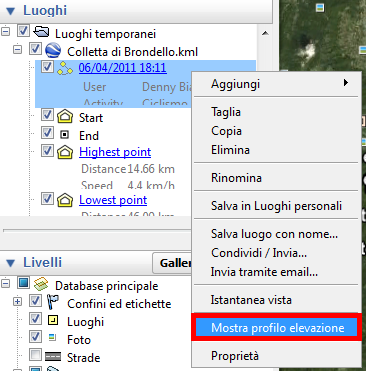Select Luoghi temporanei folder label
This screenshot has height=371, width=366.
pyautogui.click(x=105, y=34)
